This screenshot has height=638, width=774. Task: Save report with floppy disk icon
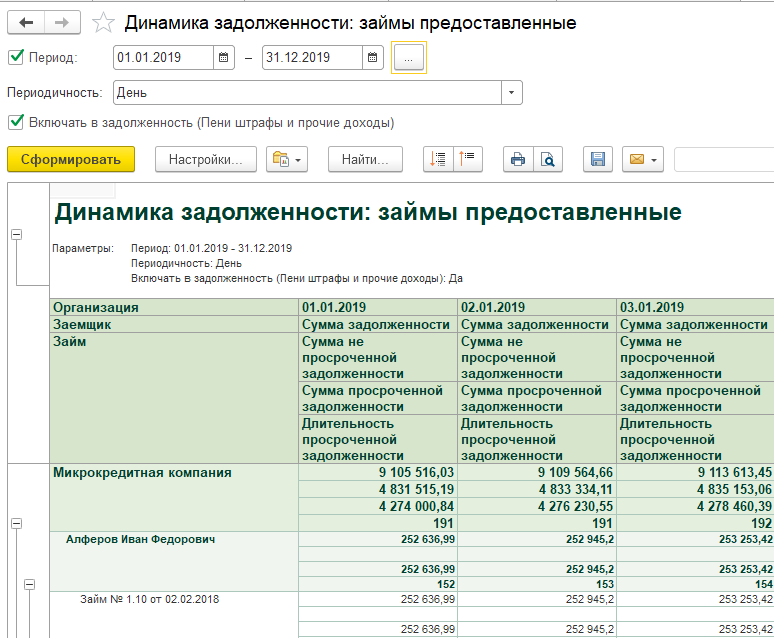(598, 160)
